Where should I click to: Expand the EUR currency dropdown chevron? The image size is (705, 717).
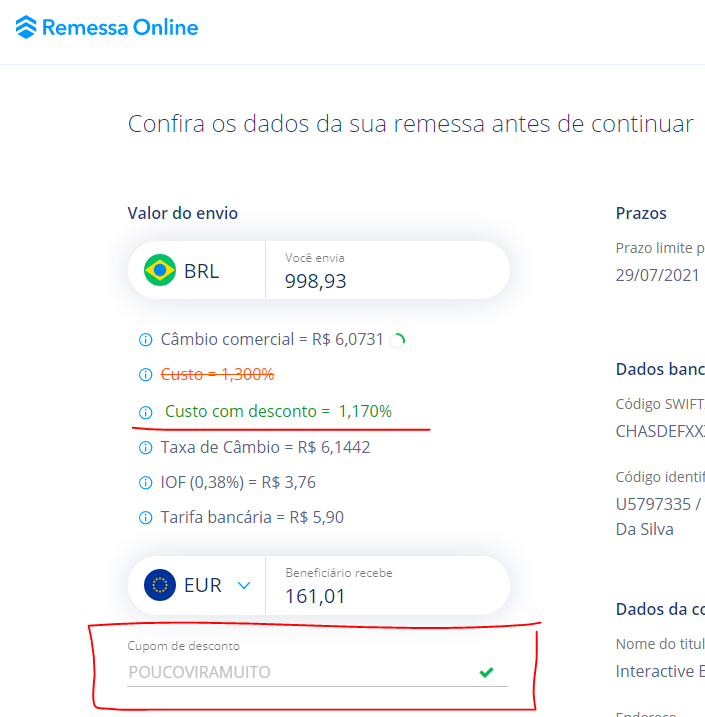coord(244,585)
